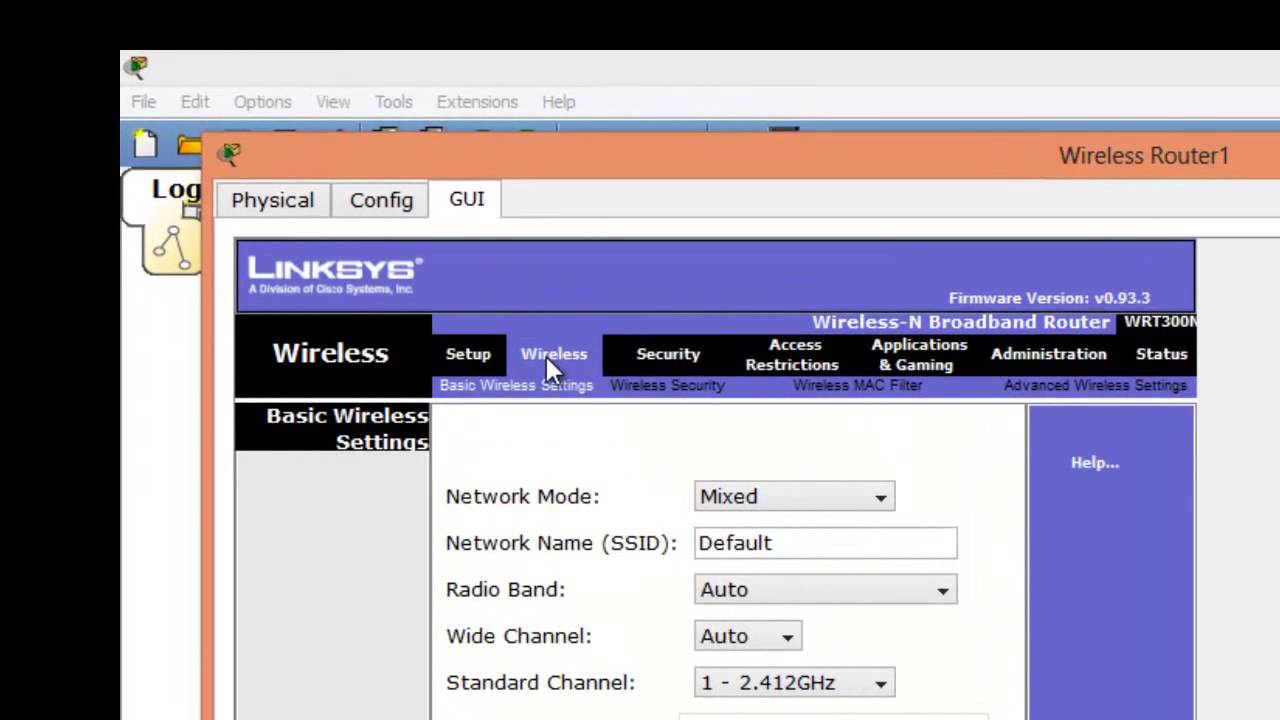Switch to the Config tab
Screen dimensions: 1280x720
[381, 200]
